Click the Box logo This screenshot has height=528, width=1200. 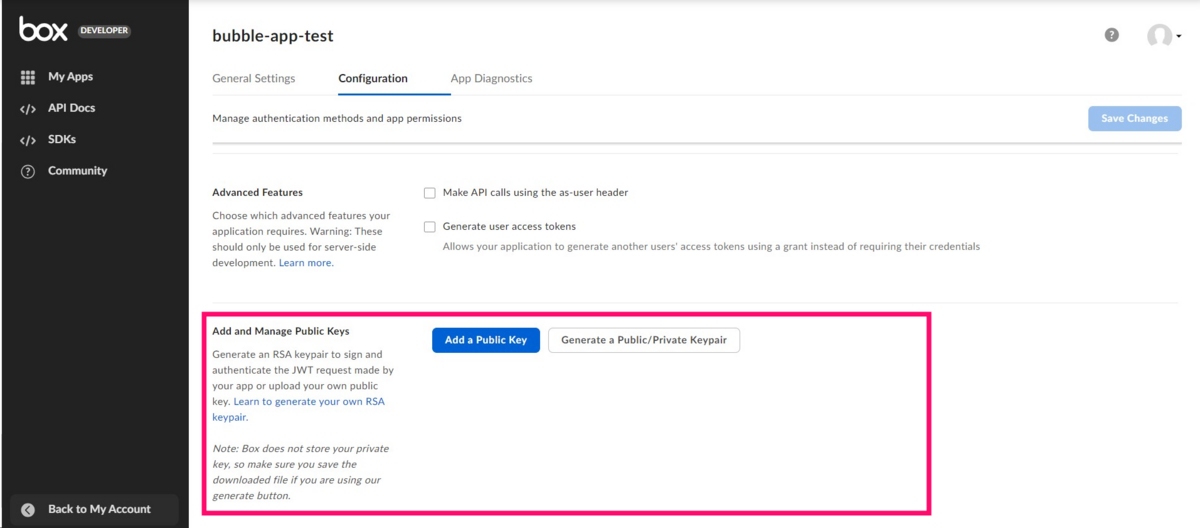pos(43,29)
